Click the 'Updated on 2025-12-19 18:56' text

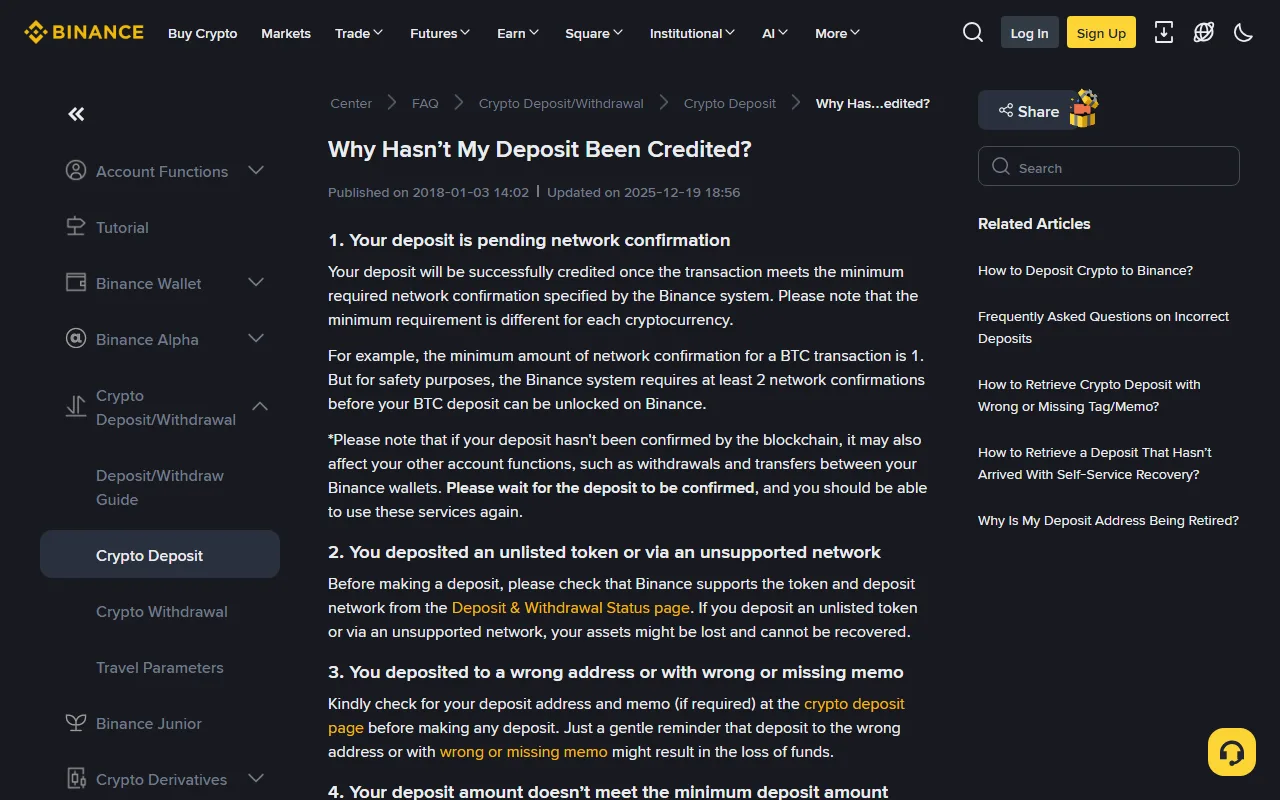click(x=644, y=192)
